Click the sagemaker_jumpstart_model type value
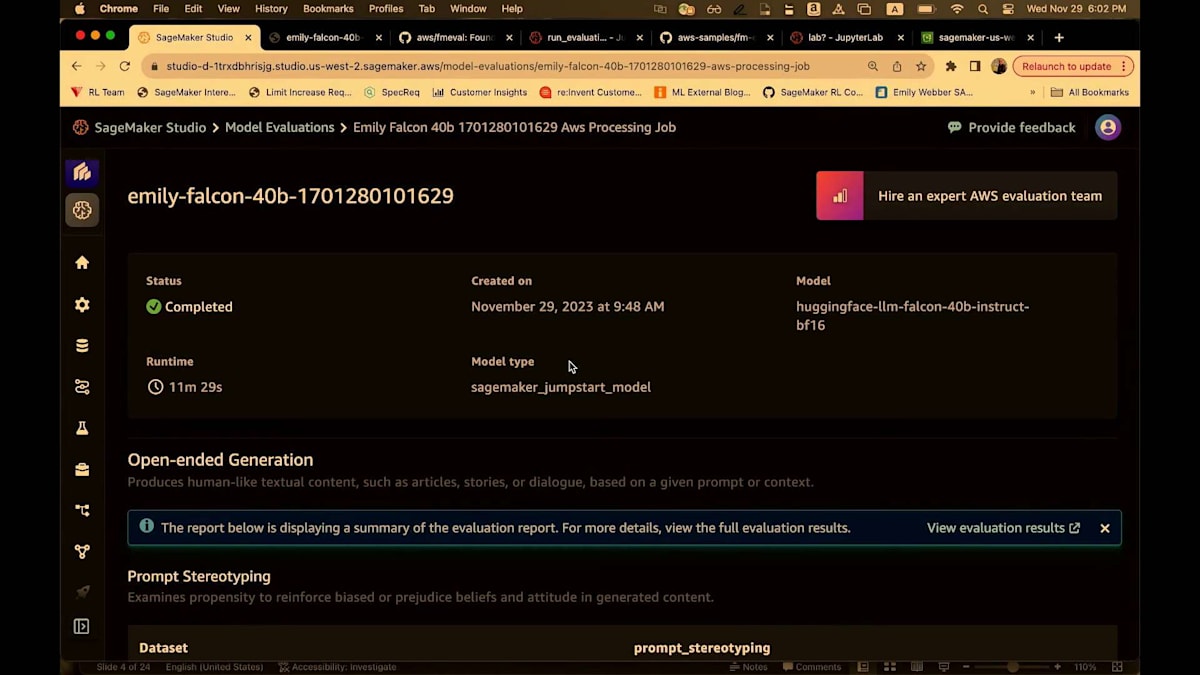 click(x=561, y=387)
